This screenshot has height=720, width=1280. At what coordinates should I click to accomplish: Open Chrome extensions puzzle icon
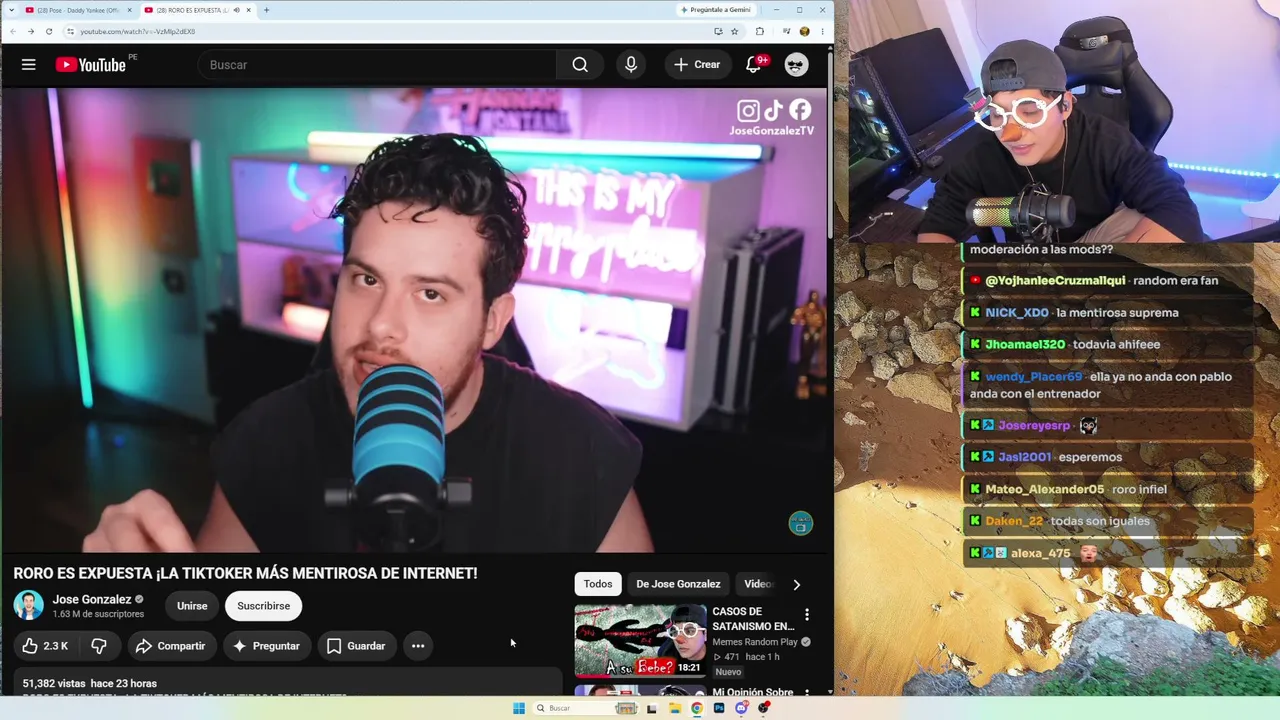[x=760, y=31]
